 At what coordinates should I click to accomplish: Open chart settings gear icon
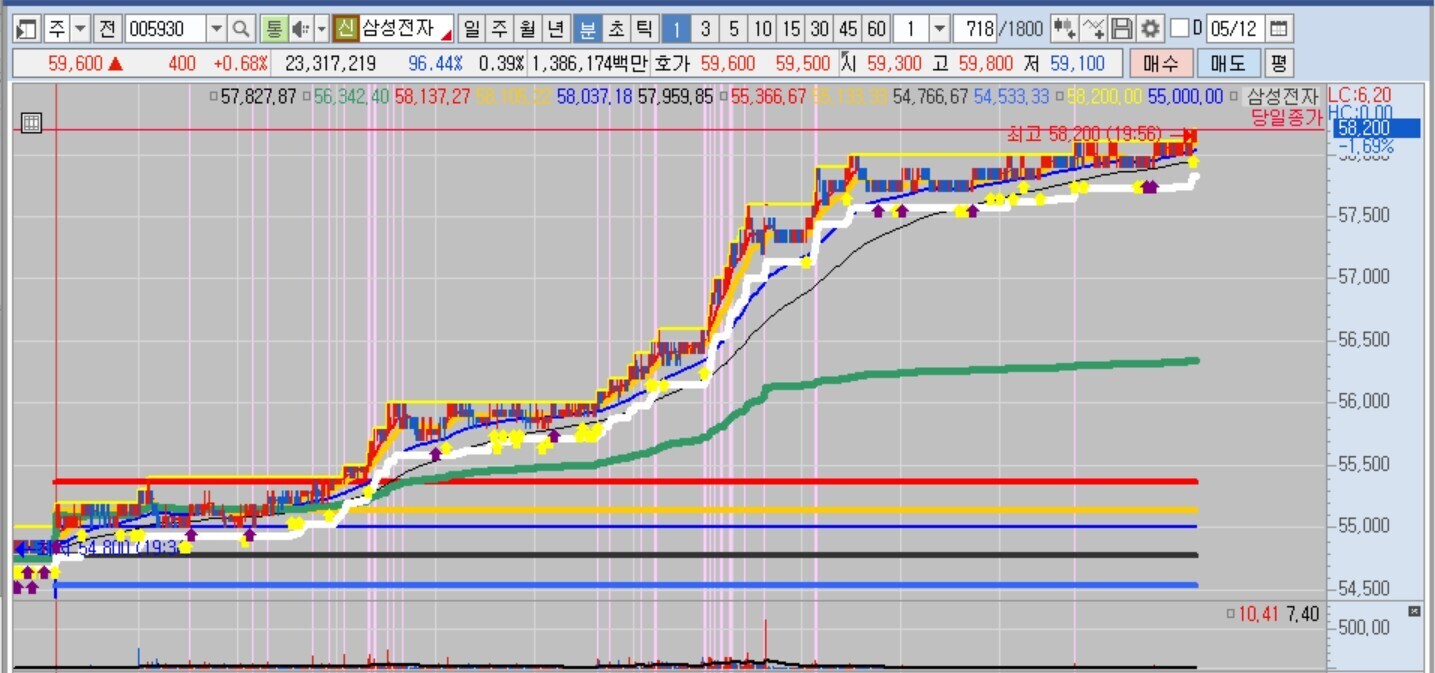point(1151,28)
